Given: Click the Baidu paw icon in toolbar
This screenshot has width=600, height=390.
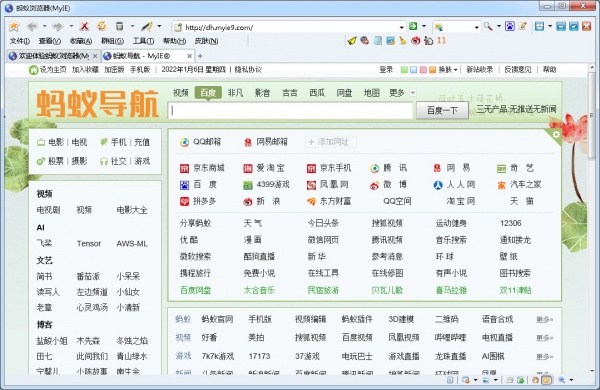Looking at the screenshot, I should point(510,26).
